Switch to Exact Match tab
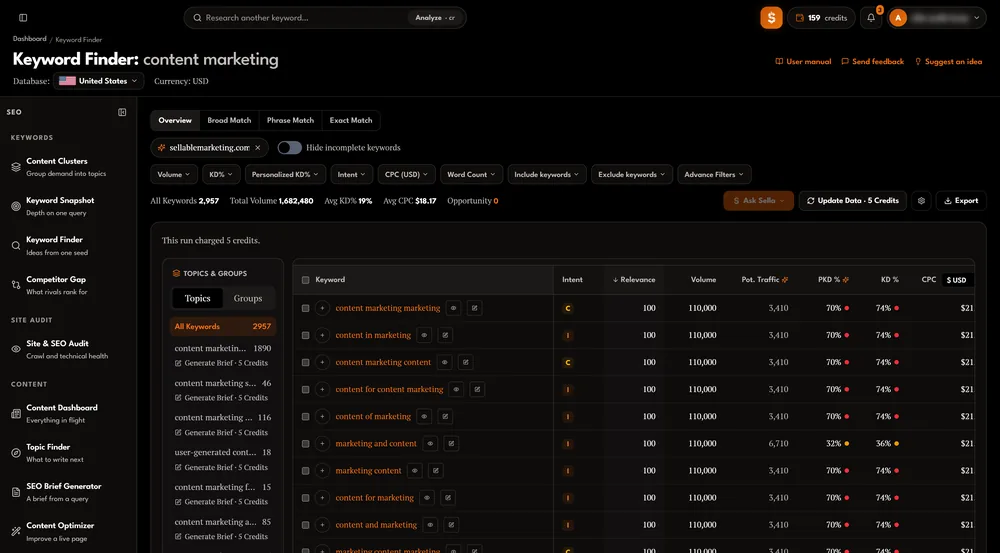 351,121
